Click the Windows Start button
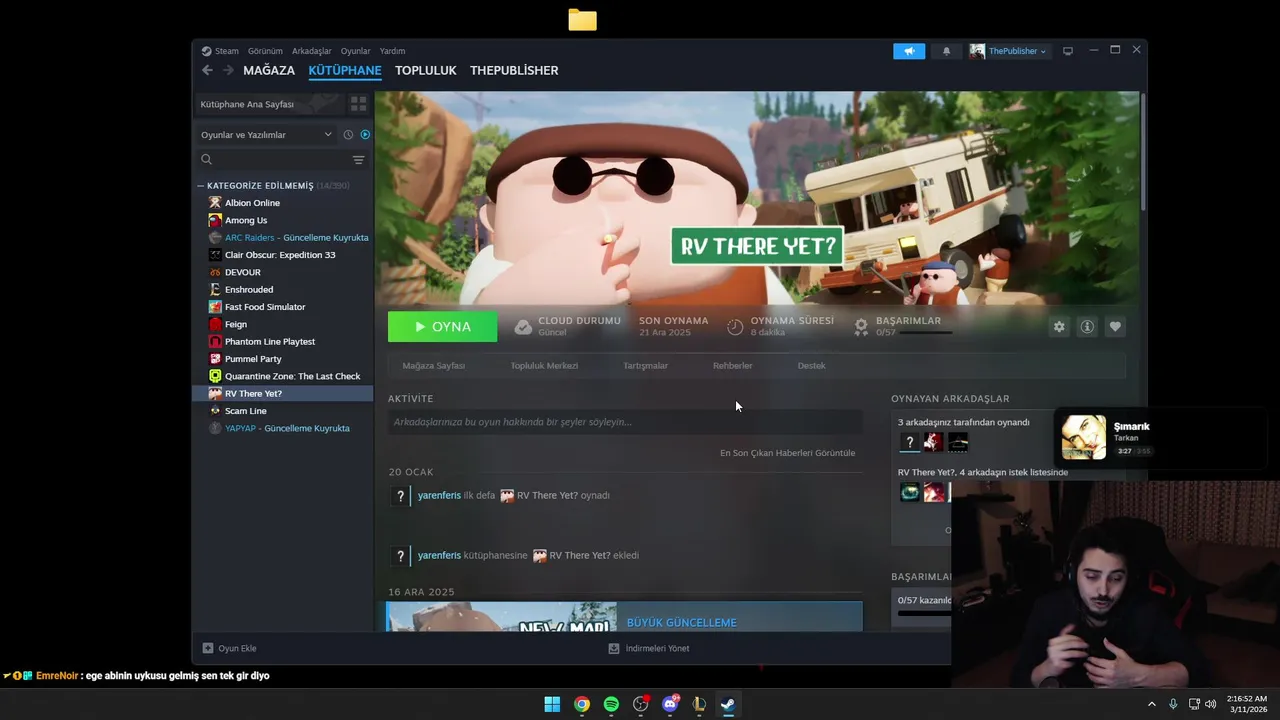 point(552,704)
